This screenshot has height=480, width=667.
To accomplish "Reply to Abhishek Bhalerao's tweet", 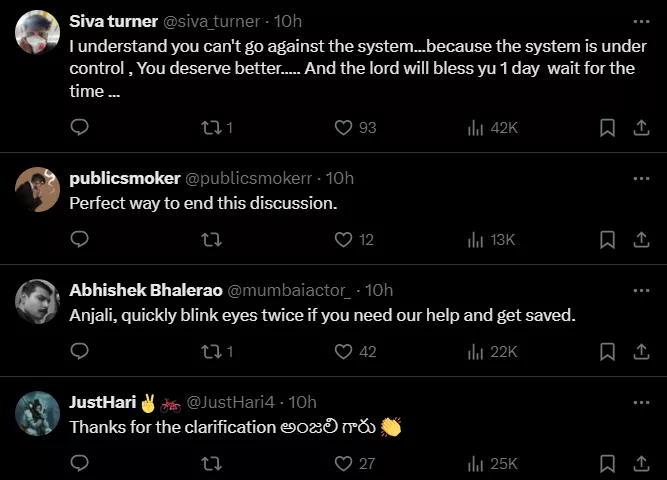I will tap(80, 352).
